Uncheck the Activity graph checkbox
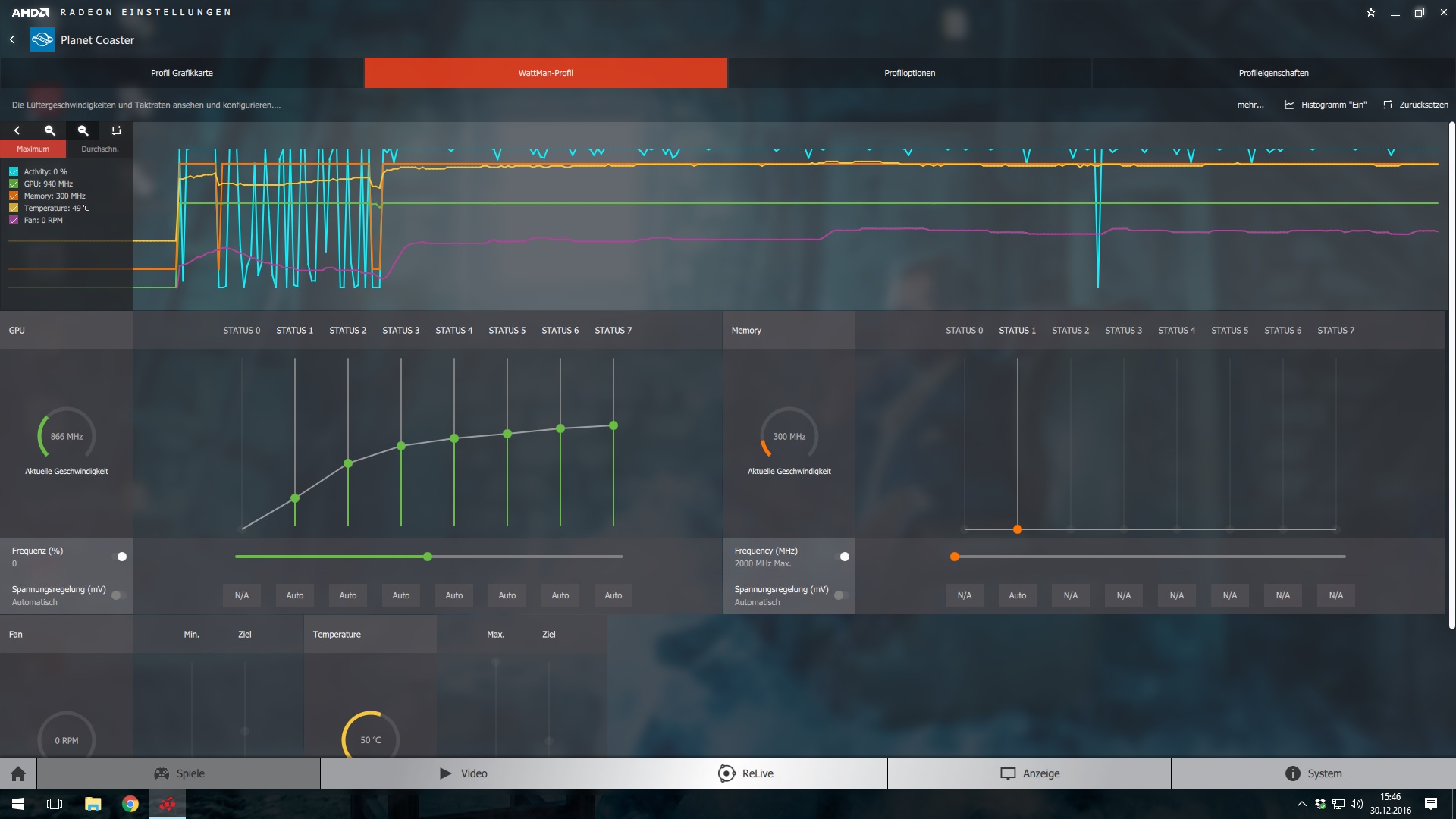The image size is (1456, 819). (14, 171)
